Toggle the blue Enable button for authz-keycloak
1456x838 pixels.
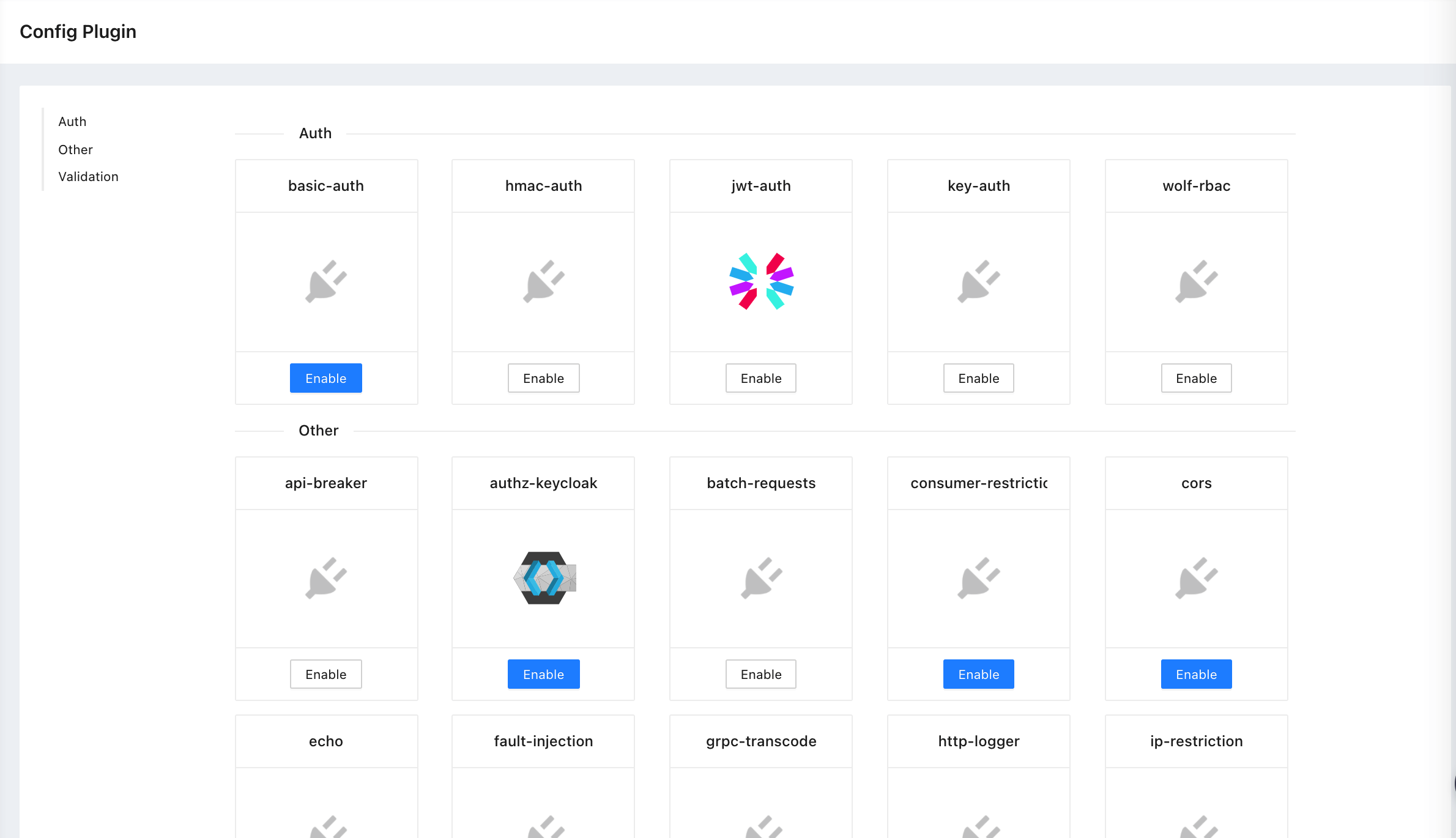pos(544,674)
